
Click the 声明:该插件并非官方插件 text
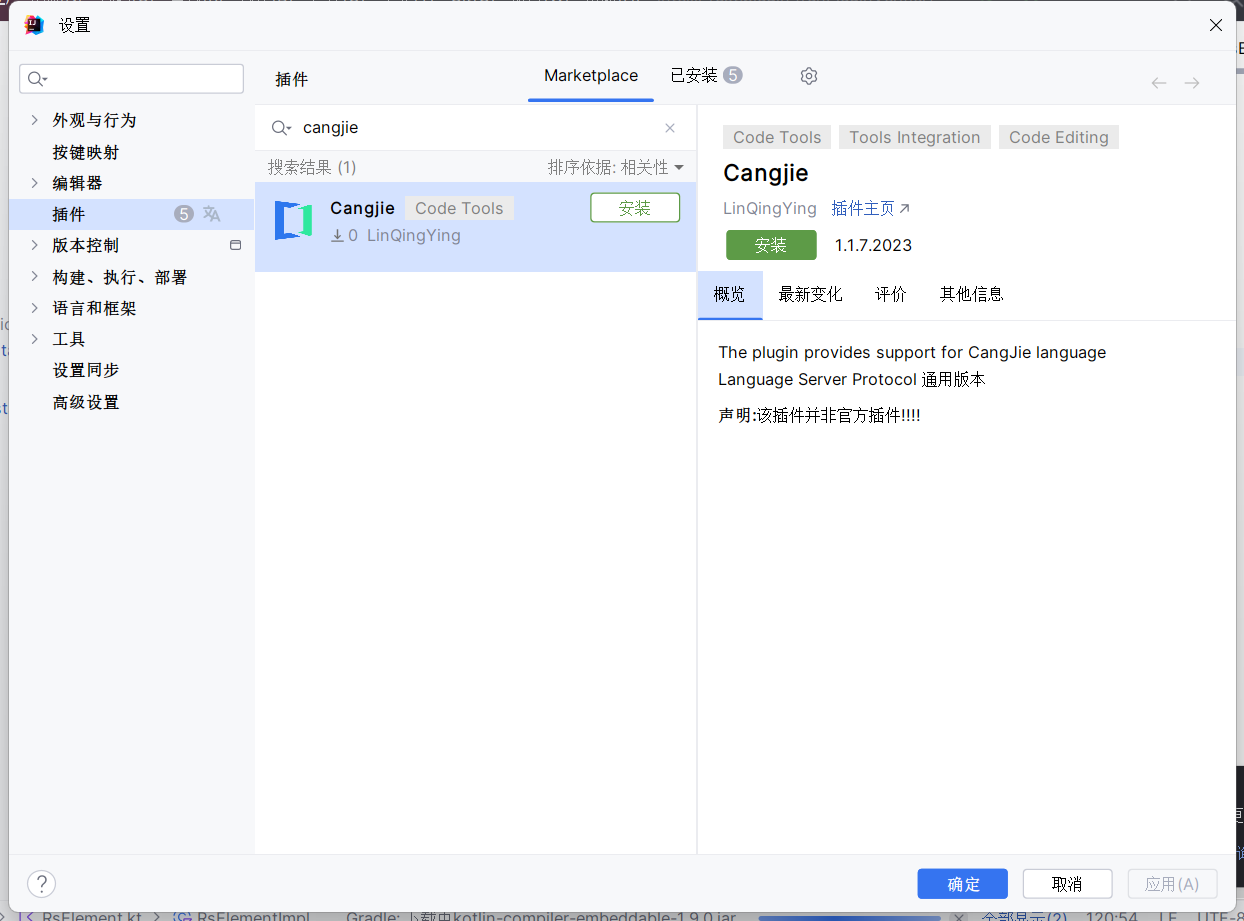click(x=819, y=415)
